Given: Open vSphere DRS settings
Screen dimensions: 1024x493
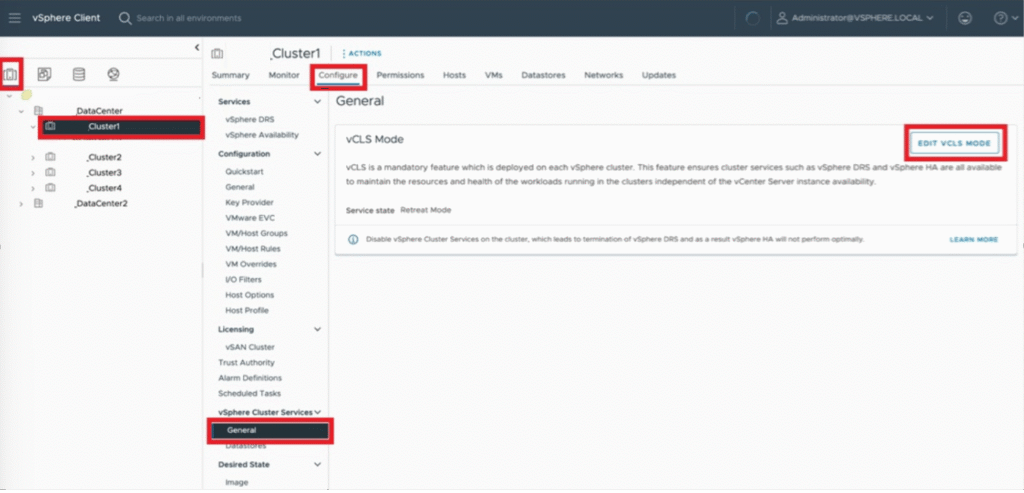Looking at the screenshot, I should click(250, 119).
